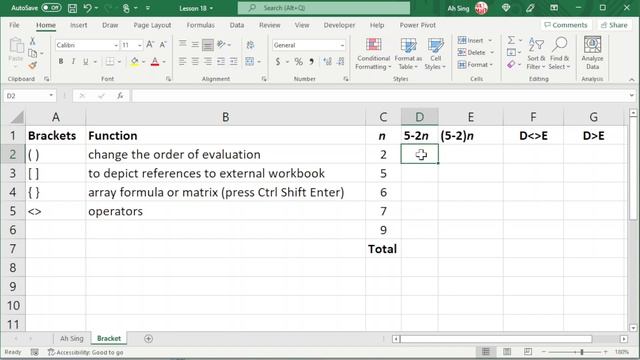Switch to Page Break Preview icon

click(x=528, y=351)
